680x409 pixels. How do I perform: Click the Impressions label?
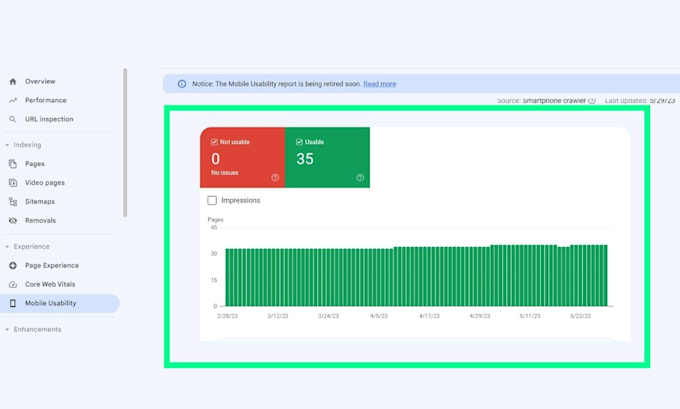(x=241, y=200)
